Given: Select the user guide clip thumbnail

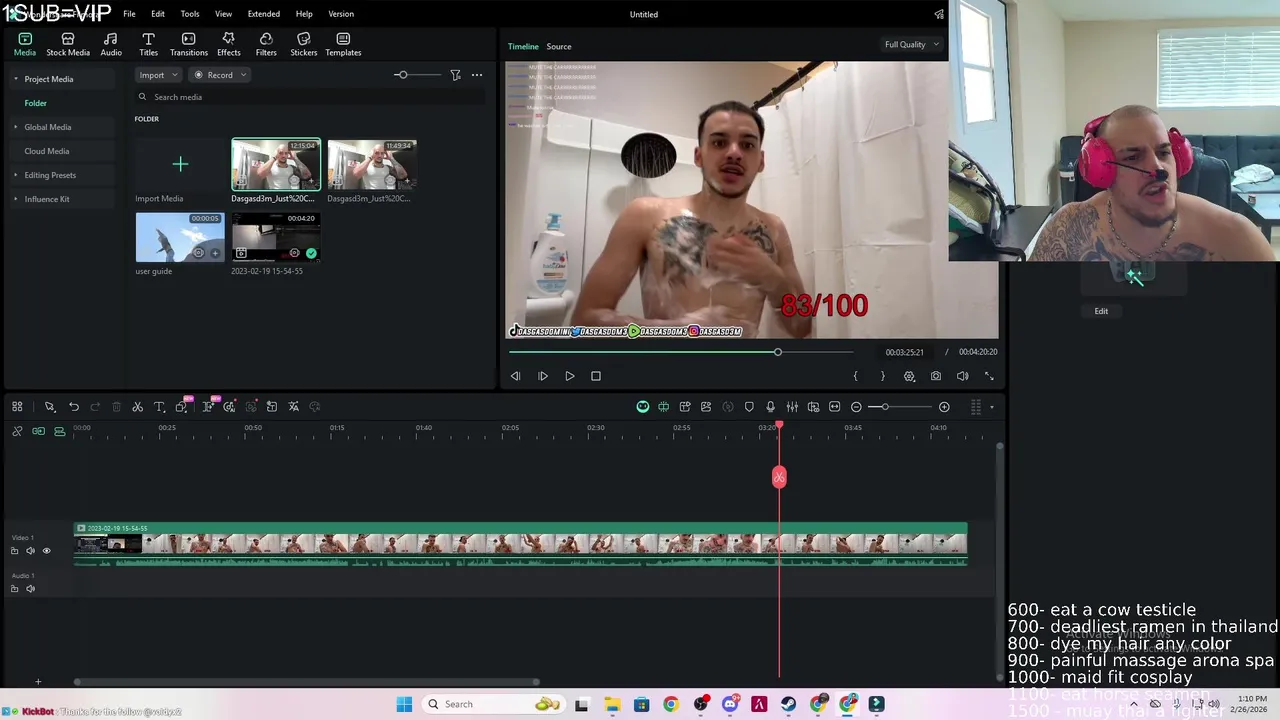Looking at the screenshot, I should (180, 237).
